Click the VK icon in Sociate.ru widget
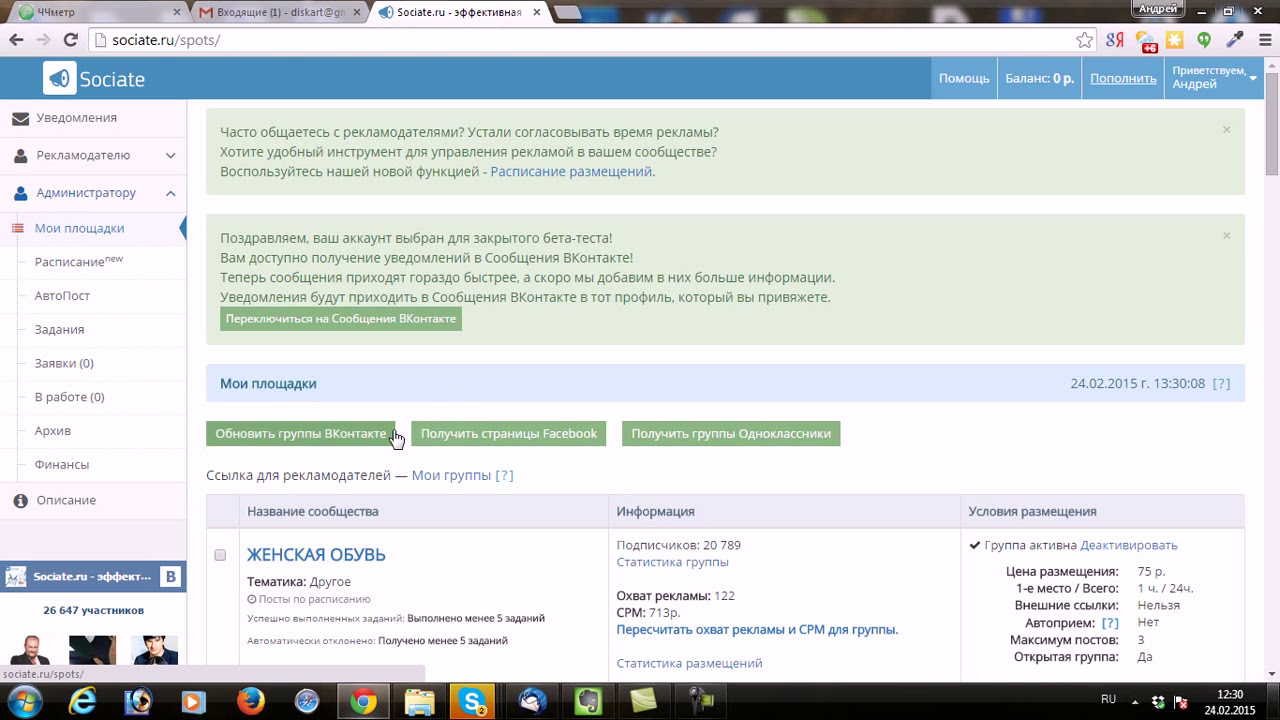Screen dimensions: 1280x720 171,577
